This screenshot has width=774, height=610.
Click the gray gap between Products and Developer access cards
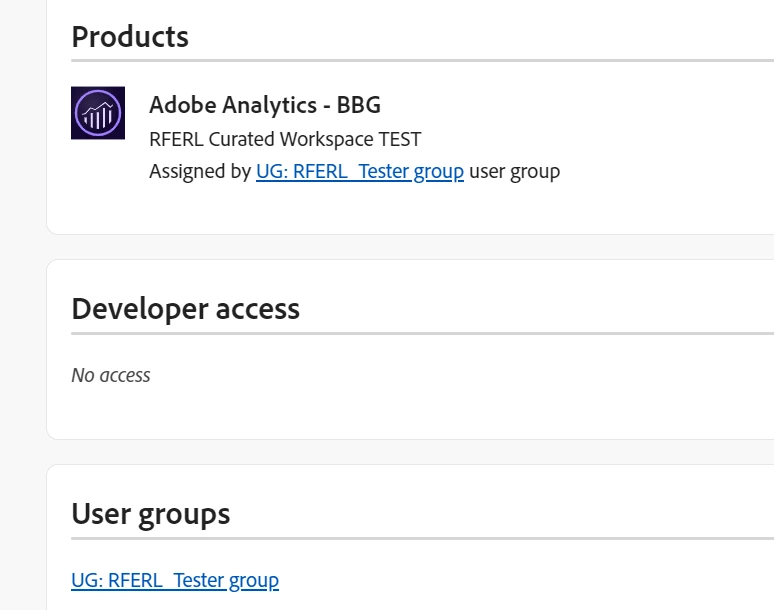[x=400, y=247]
